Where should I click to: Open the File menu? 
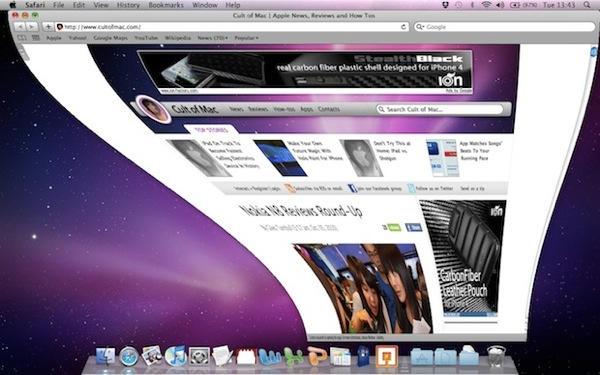(59, 5)
